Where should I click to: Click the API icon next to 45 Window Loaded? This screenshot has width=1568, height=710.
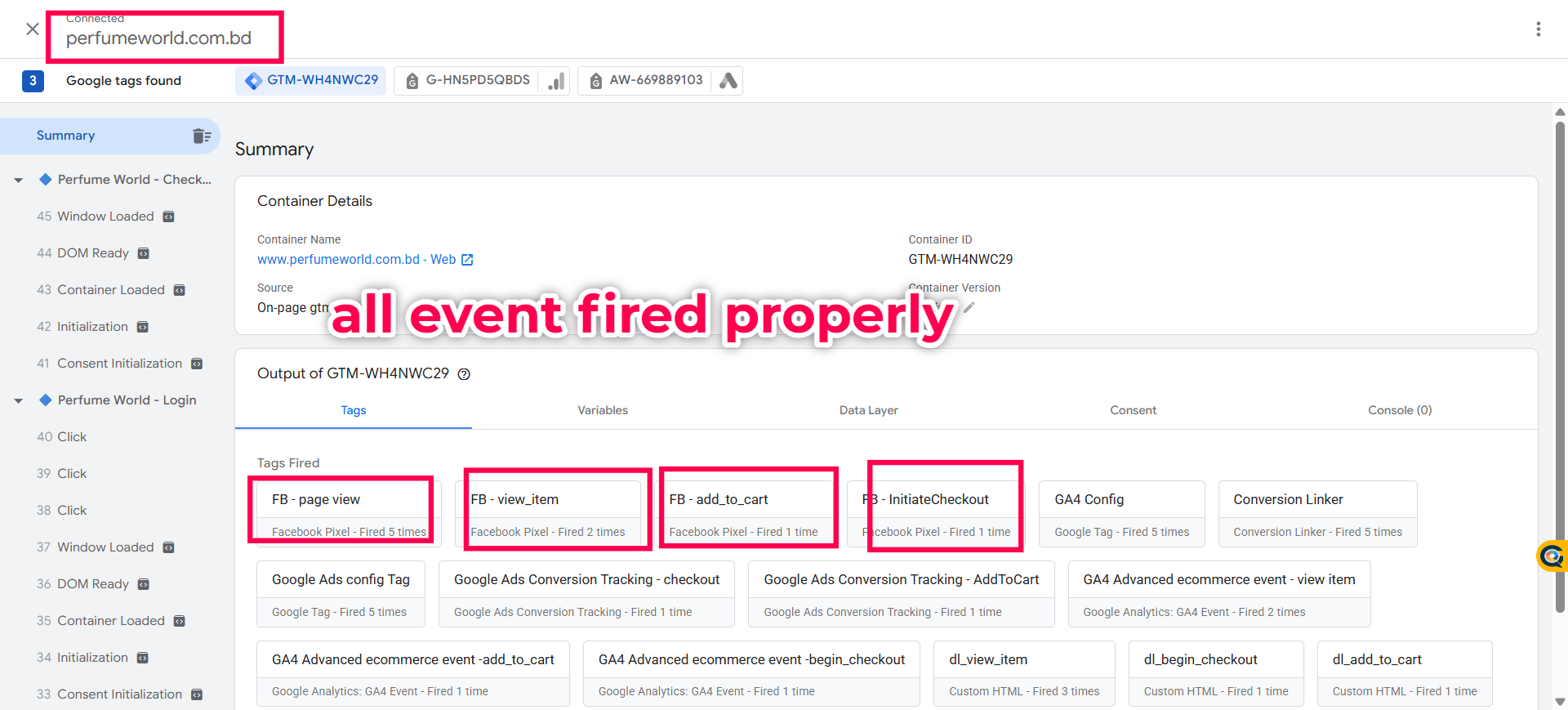coord(169,217)
